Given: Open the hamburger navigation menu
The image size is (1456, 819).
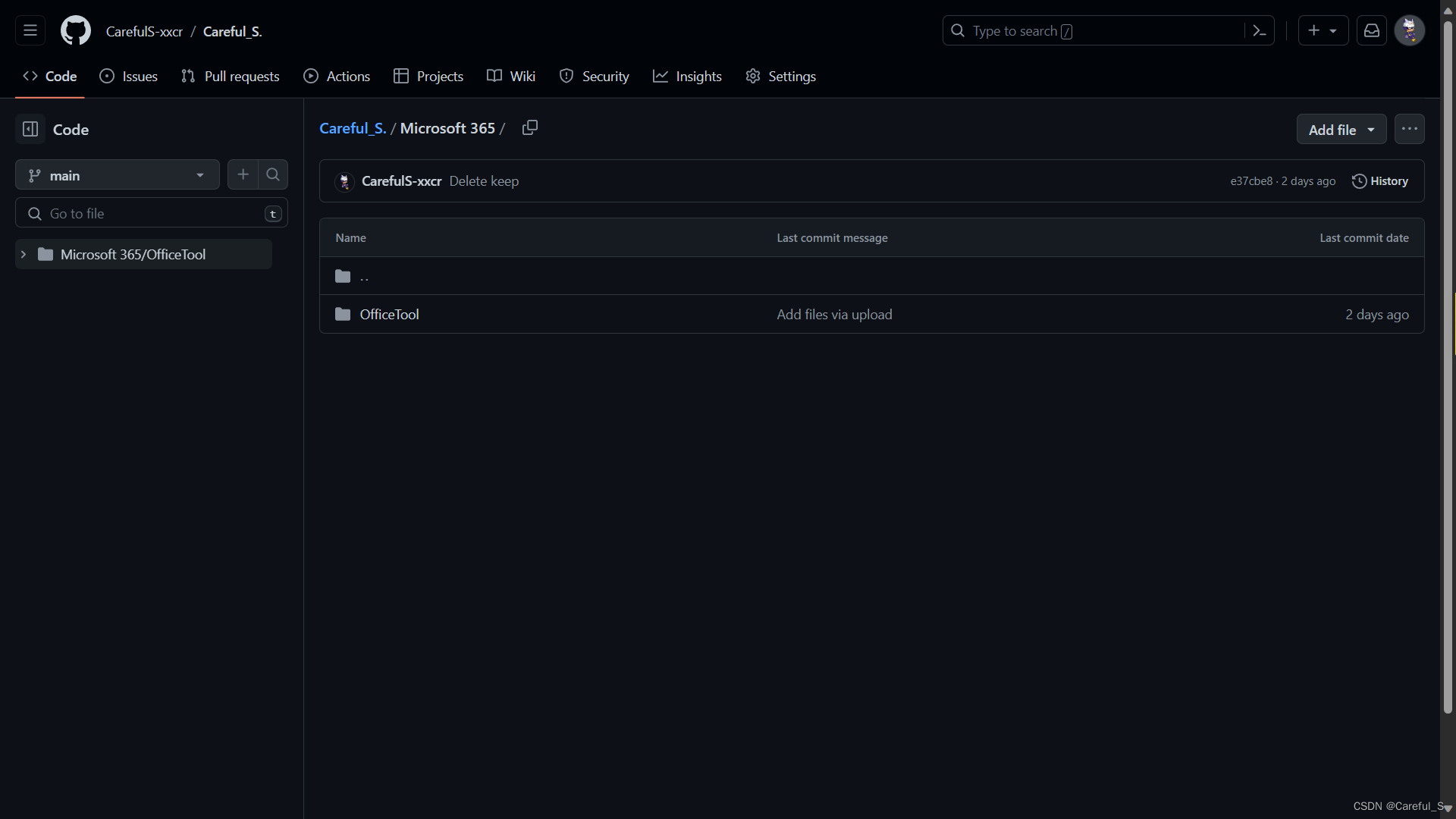Looking at the screenshot, I should 30,31.
